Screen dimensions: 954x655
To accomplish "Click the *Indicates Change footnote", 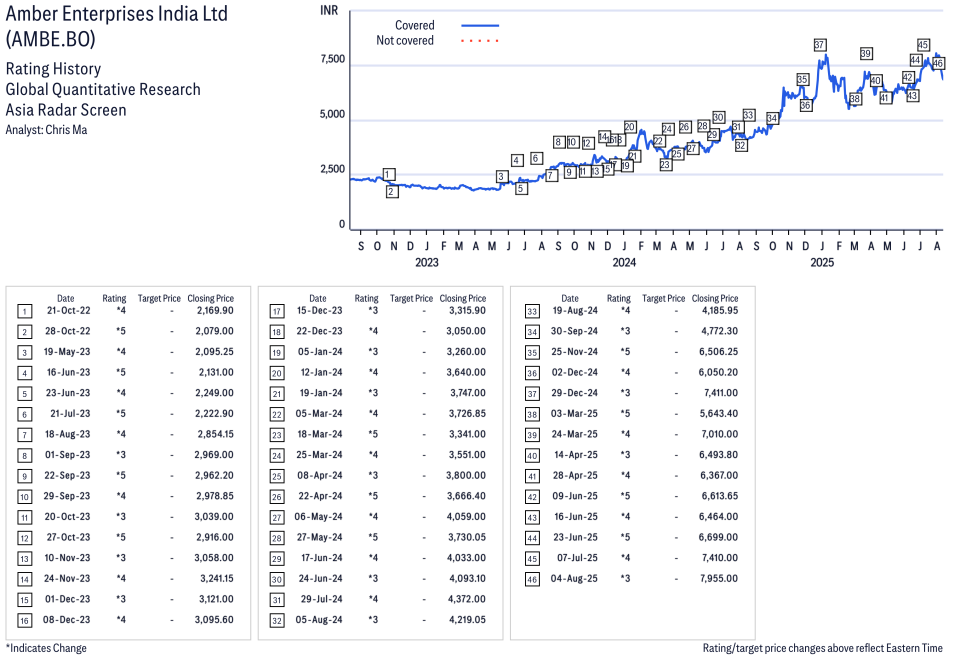I will click(46, 648).
